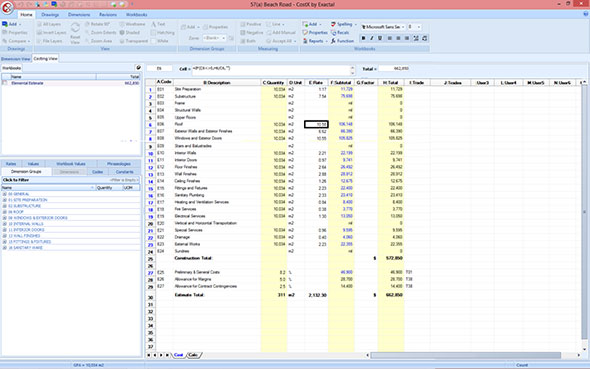The image size is (590, 369).
Task: Click Zoom Area in the View group
Action: tap(99, 41)
